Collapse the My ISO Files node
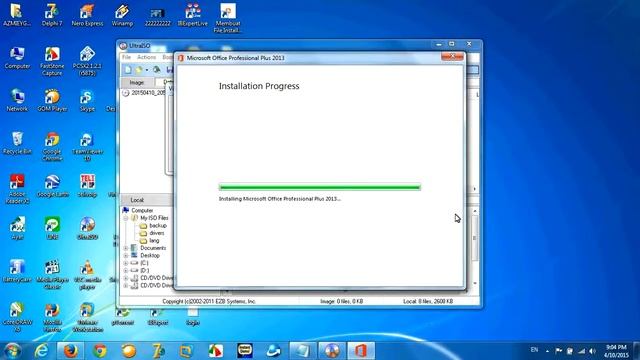640x360 pixels. [126, 218]
